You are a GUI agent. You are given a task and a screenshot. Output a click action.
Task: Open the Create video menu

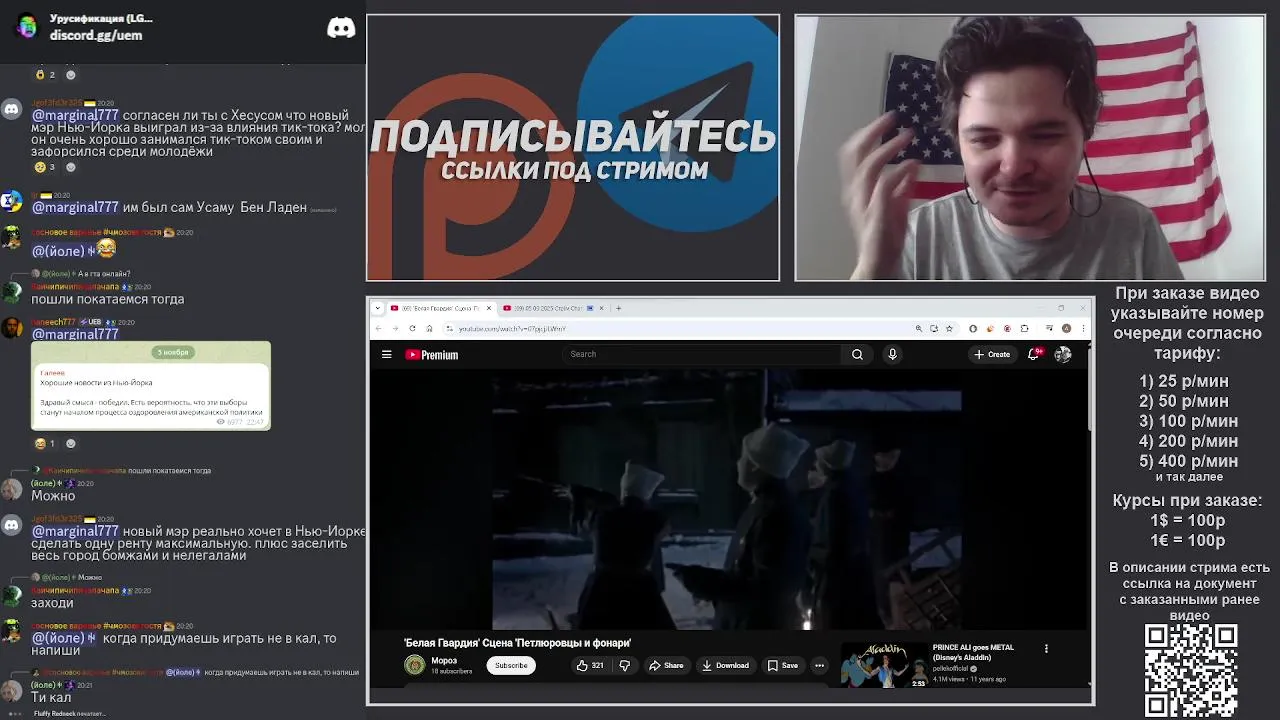click(992, 354)
